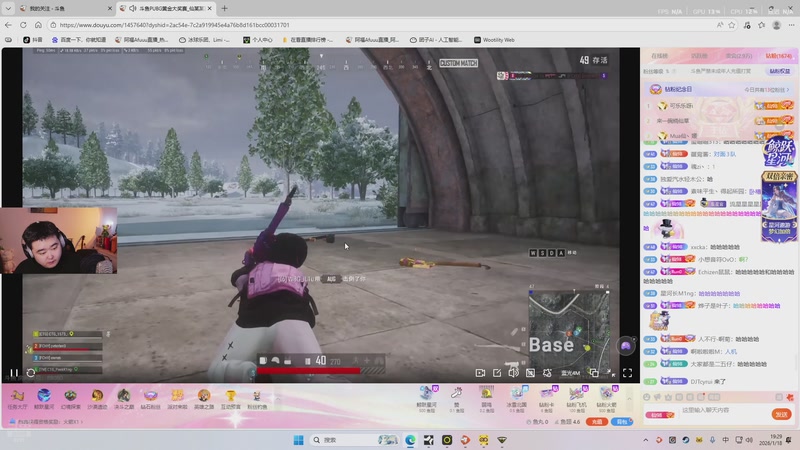Switch to web fullscreen arrows icon

pos(611,373)
